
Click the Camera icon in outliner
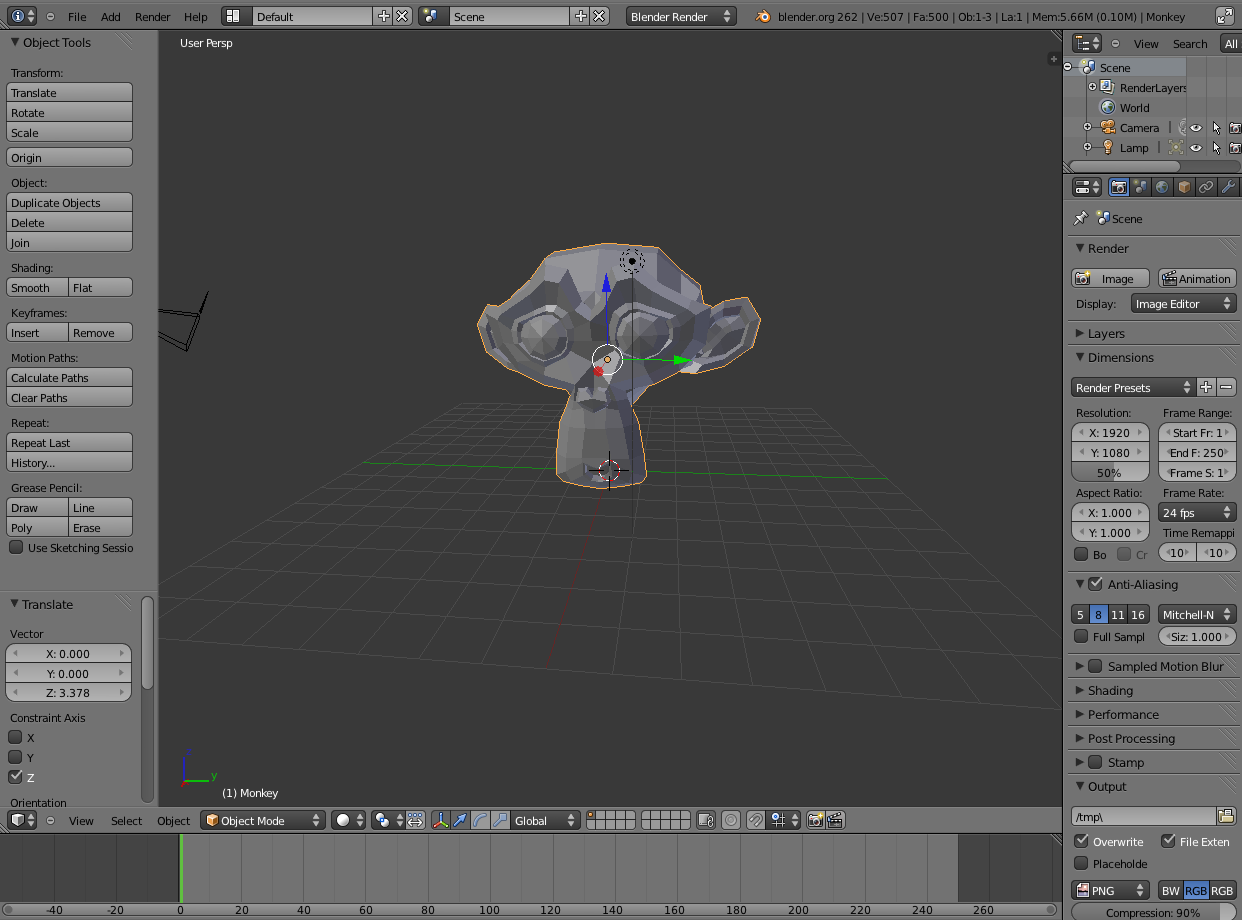click(1108, 127)
